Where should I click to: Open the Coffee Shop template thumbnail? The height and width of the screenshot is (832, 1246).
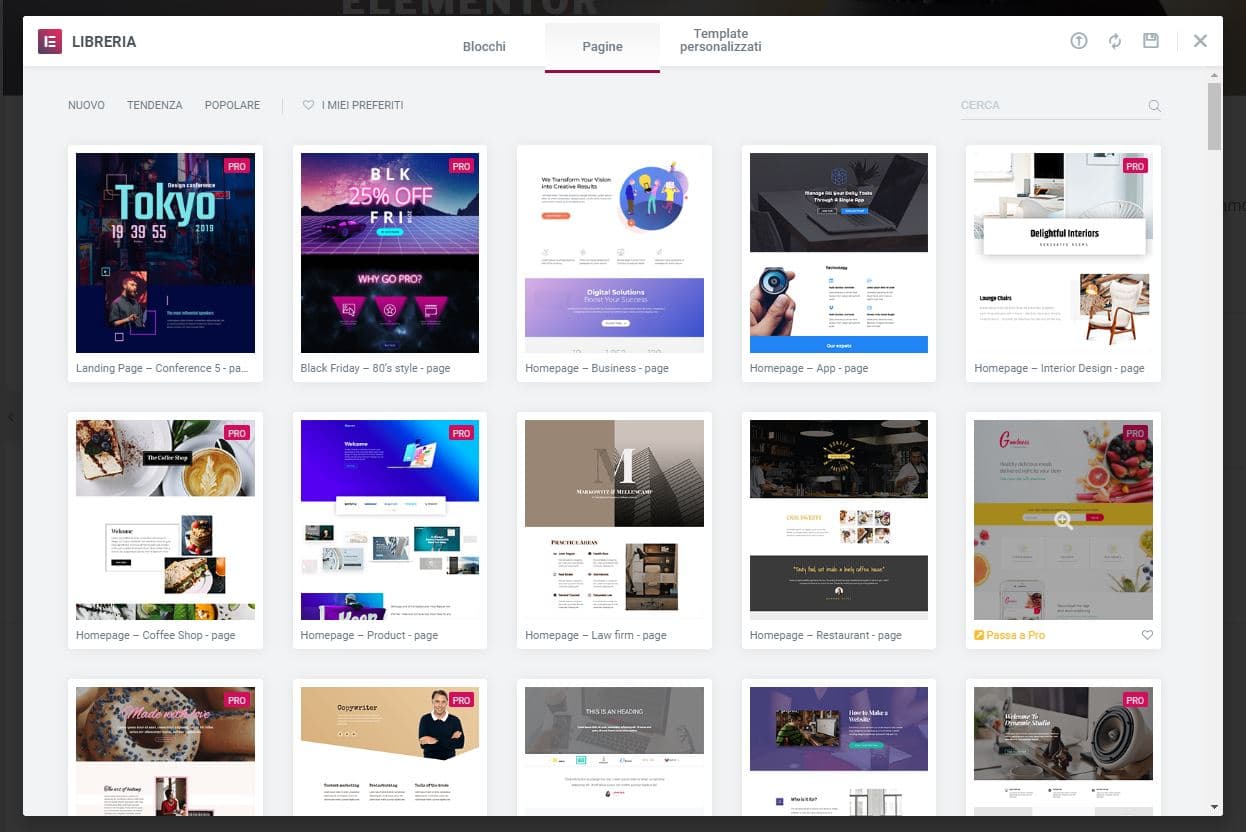pyautogui.click(x=165, y=520)
